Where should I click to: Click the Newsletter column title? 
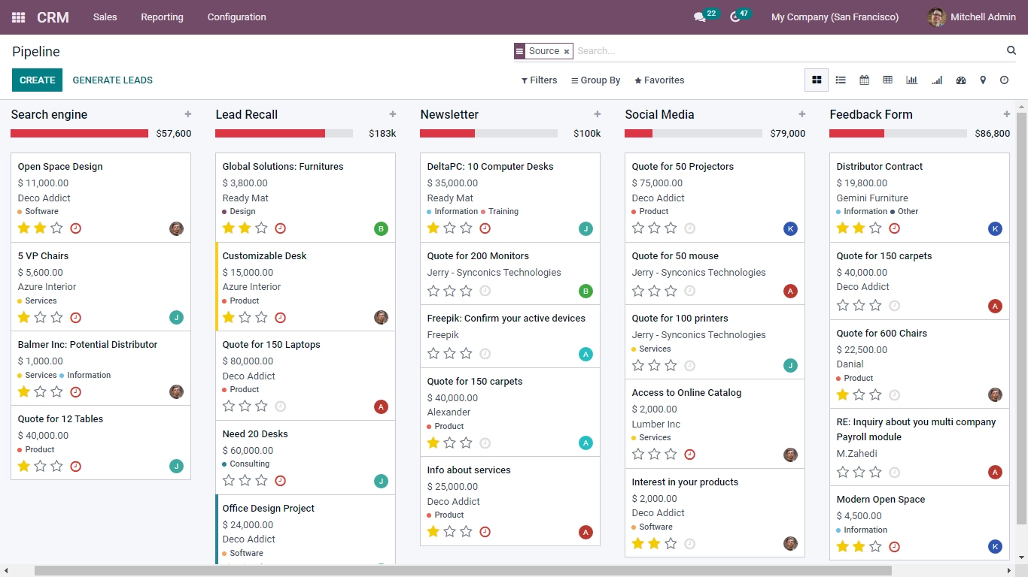pyautogui.click(x=449, y=115)
